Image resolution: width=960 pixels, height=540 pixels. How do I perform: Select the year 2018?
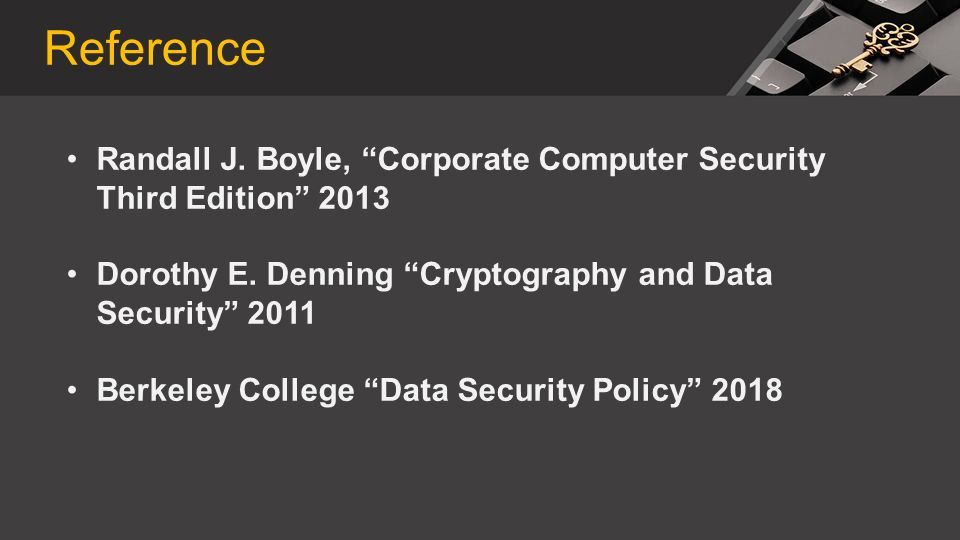pyautogui.click(x=747, y=390)
